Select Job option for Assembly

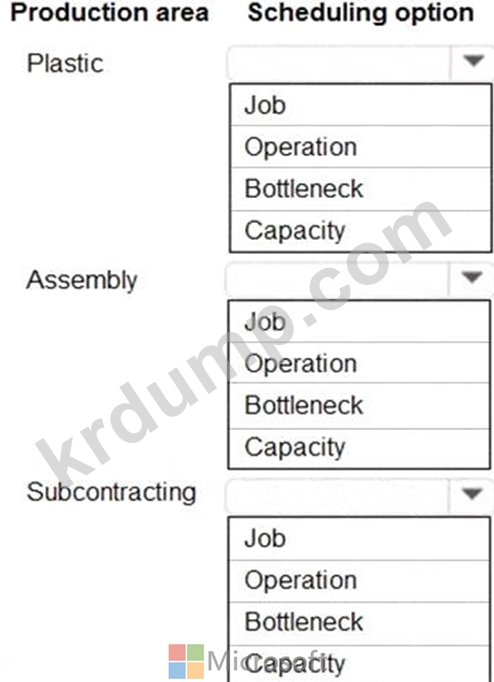359,321
